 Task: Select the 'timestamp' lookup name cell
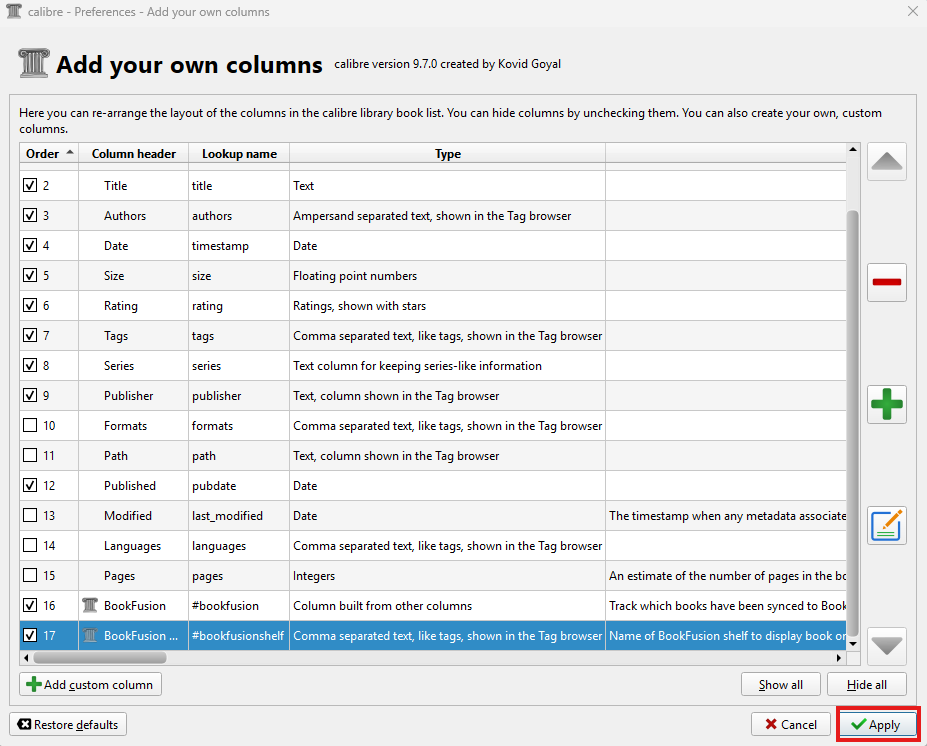[239, 245]
